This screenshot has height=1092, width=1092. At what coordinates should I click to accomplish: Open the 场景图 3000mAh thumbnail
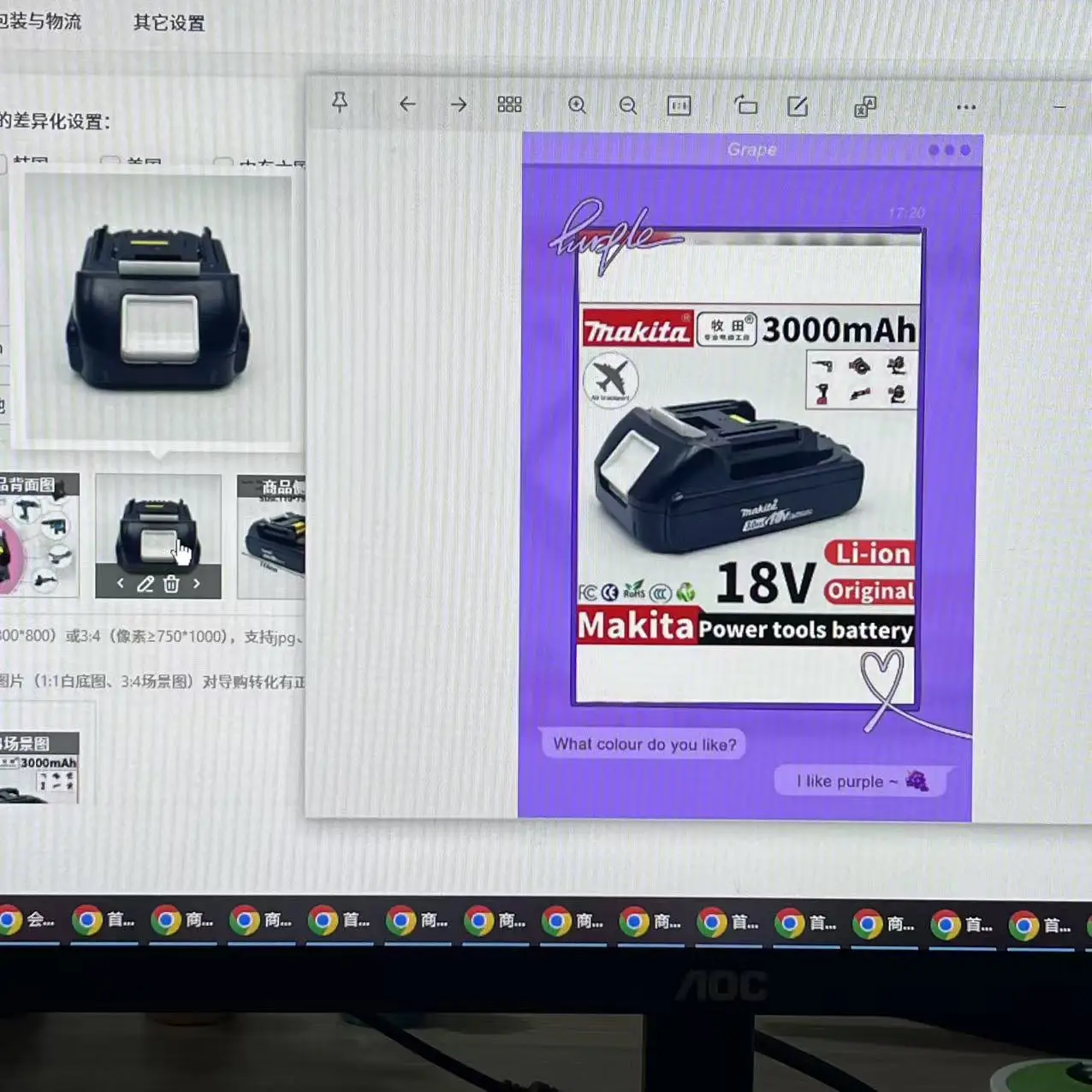tap(39, 767)
